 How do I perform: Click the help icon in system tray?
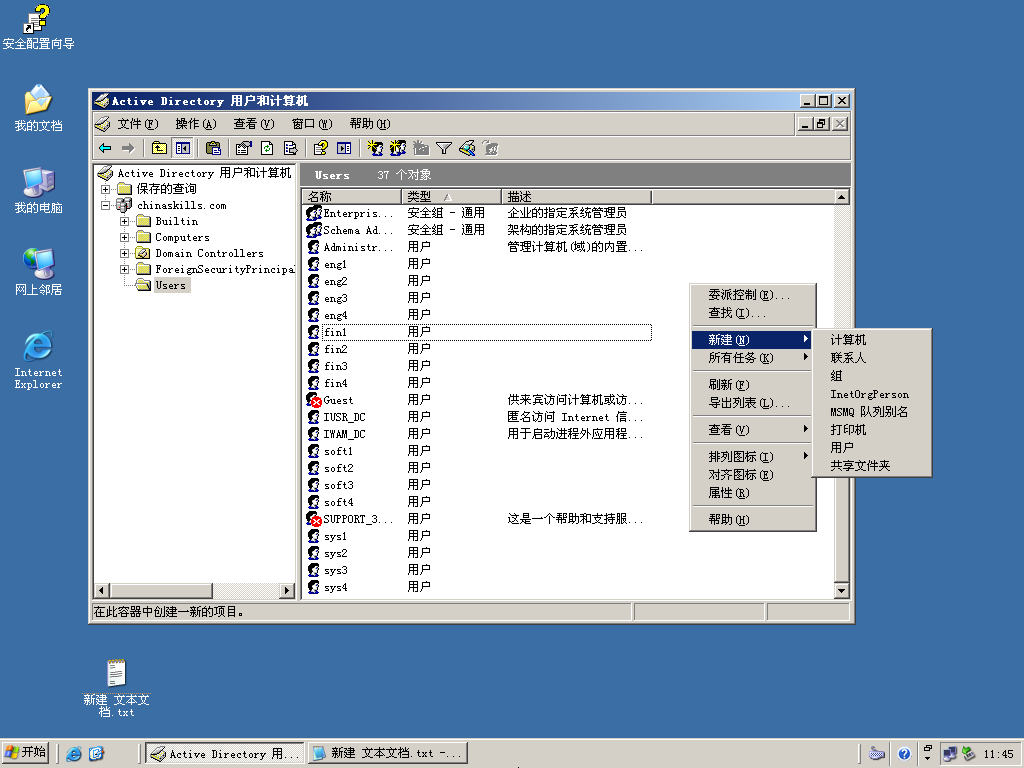point(904,754)
